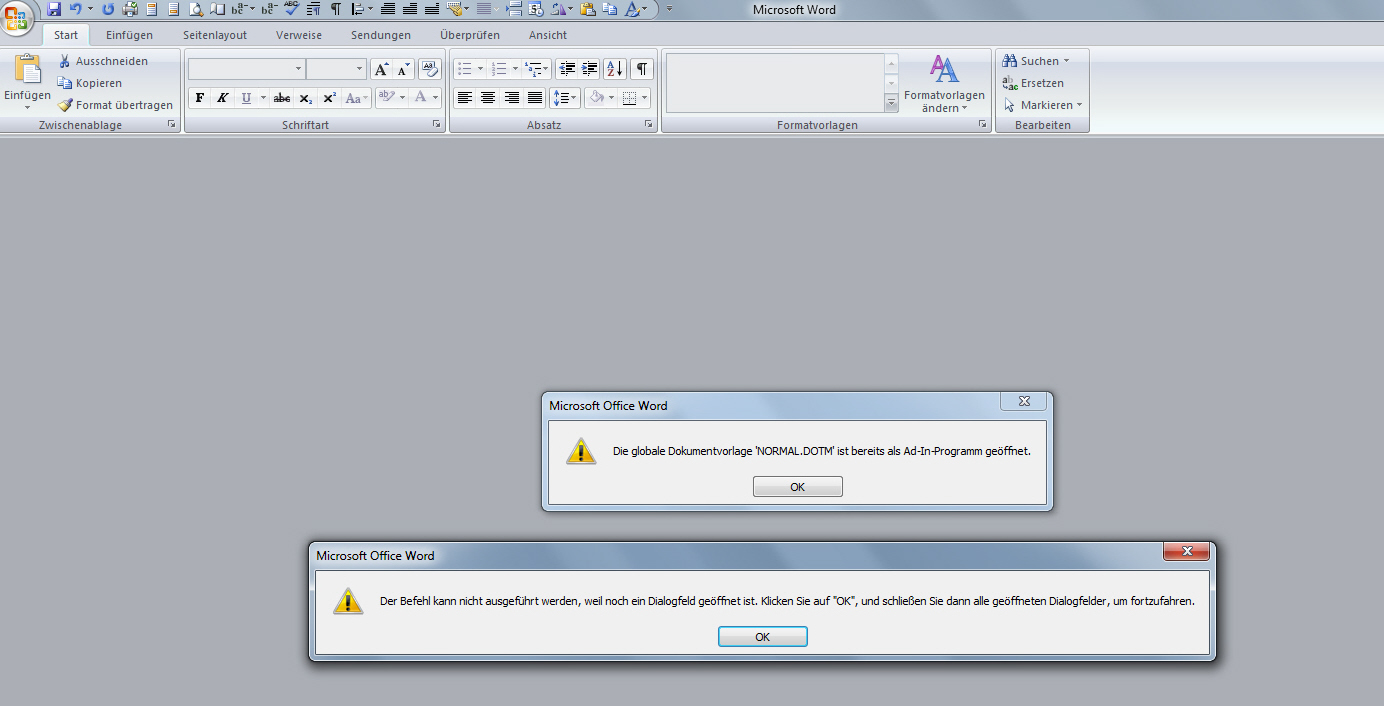This screenshot has width=1384, height=706.
Task: Open the Seitenlayout tab
Action: click(215, 35)
